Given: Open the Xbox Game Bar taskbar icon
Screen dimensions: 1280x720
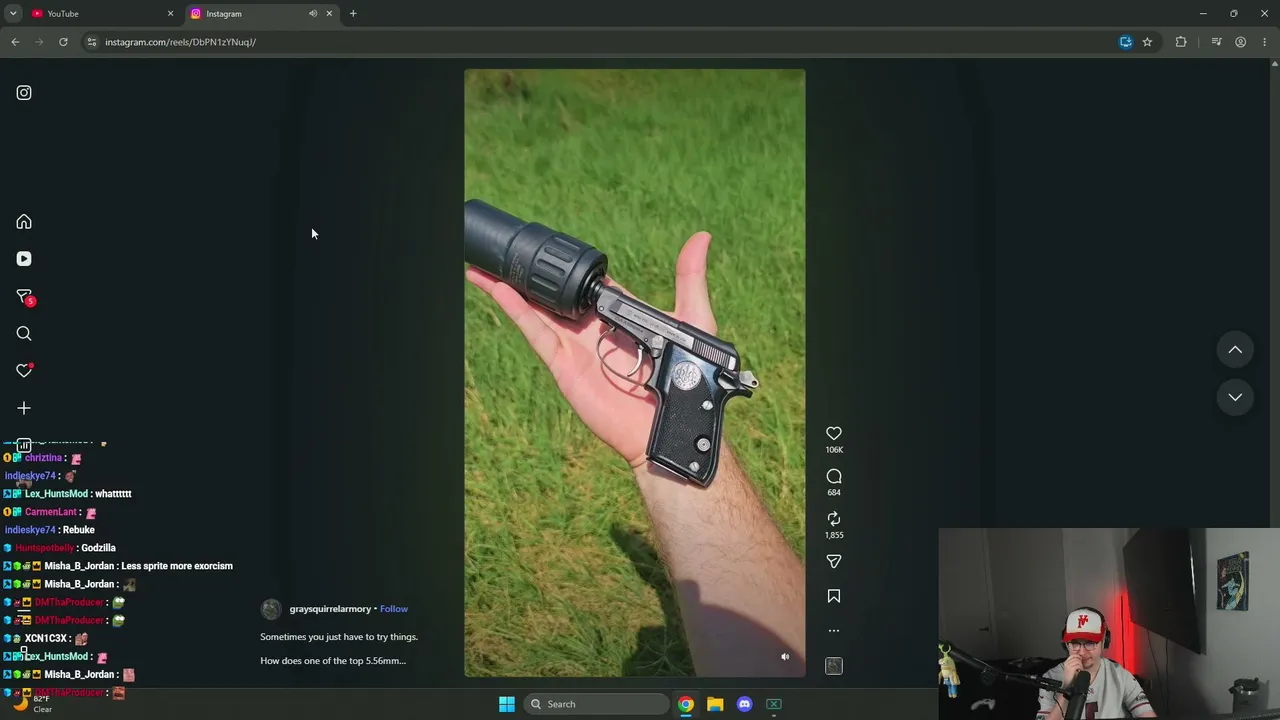Looking at the screenshot, I should 774,704.
